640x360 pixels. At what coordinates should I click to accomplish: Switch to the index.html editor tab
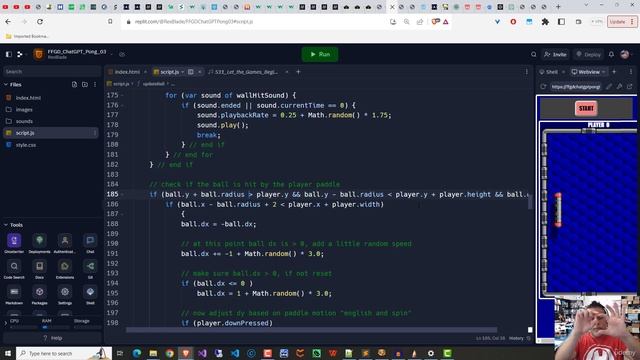127,72
